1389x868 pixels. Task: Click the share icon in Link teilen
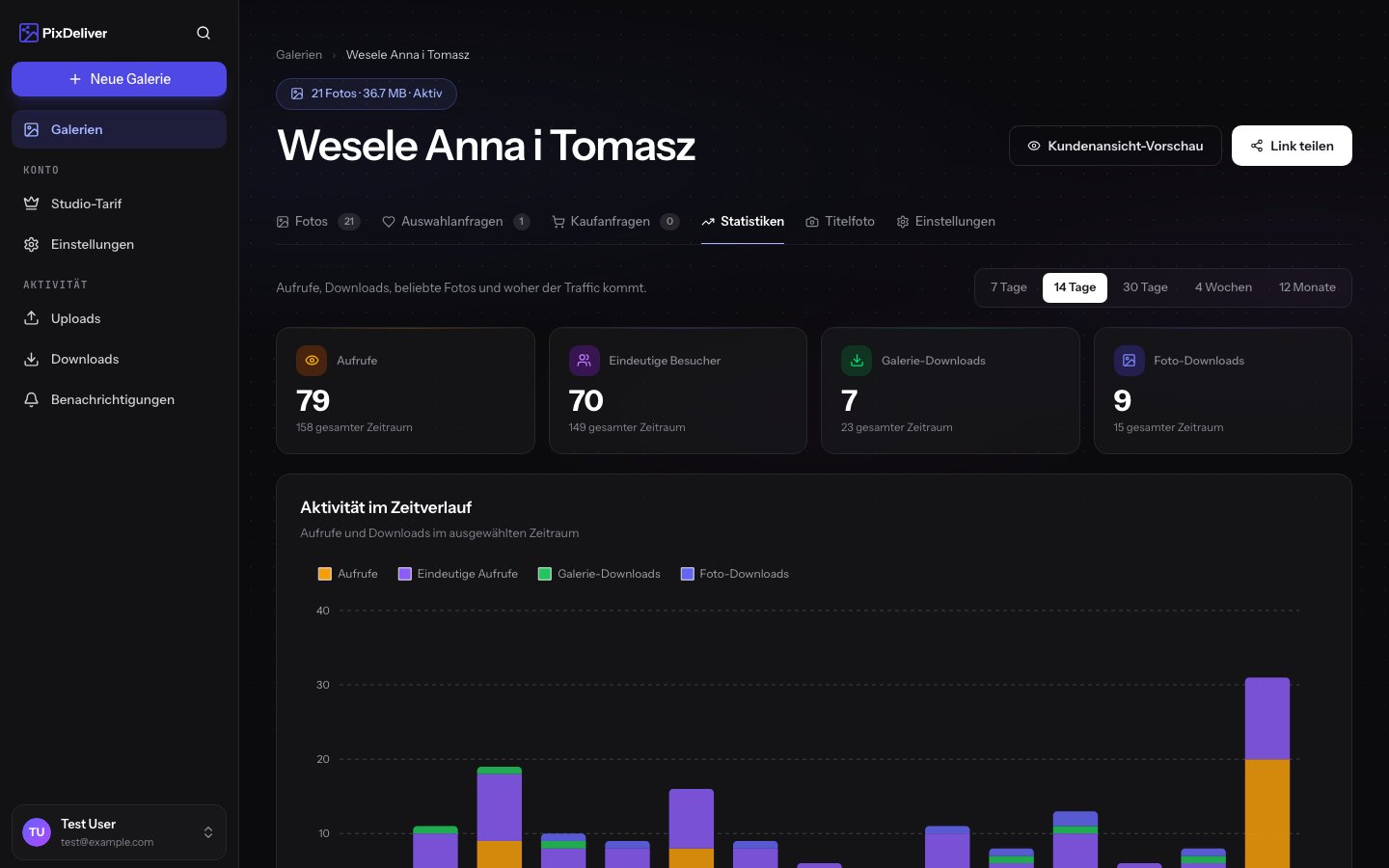click(x=1257, y=146)
